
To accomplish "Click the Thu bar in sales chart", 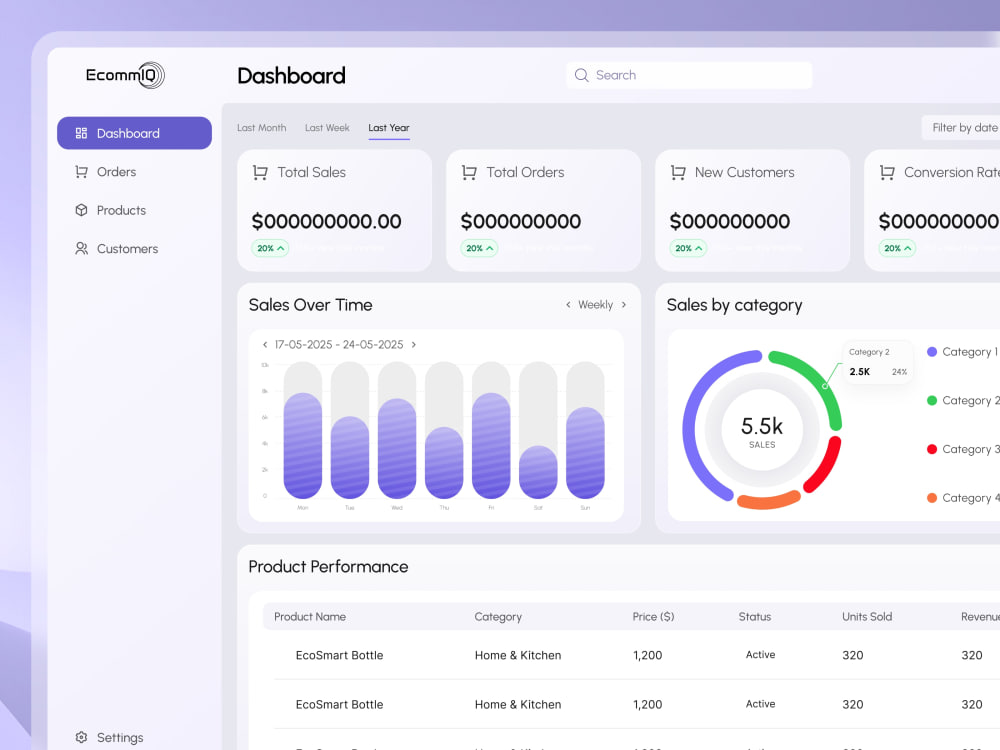I will 445,462.
